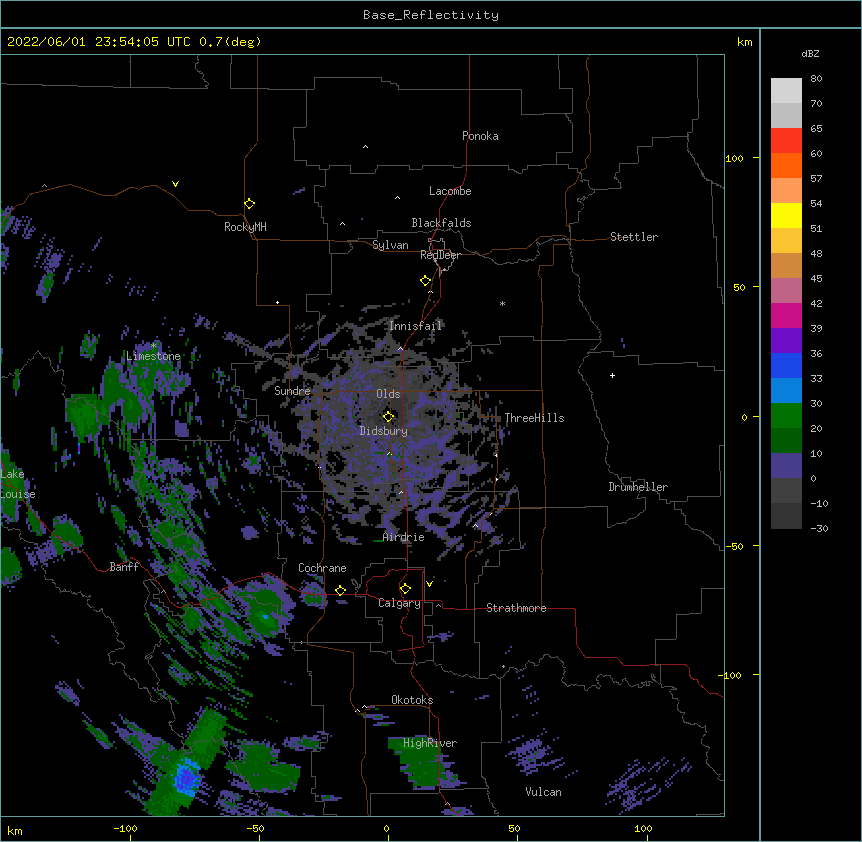Click the -30 value on the dBZ legend
This screenshot has height=842, width=862.
[x=819, y=528]
